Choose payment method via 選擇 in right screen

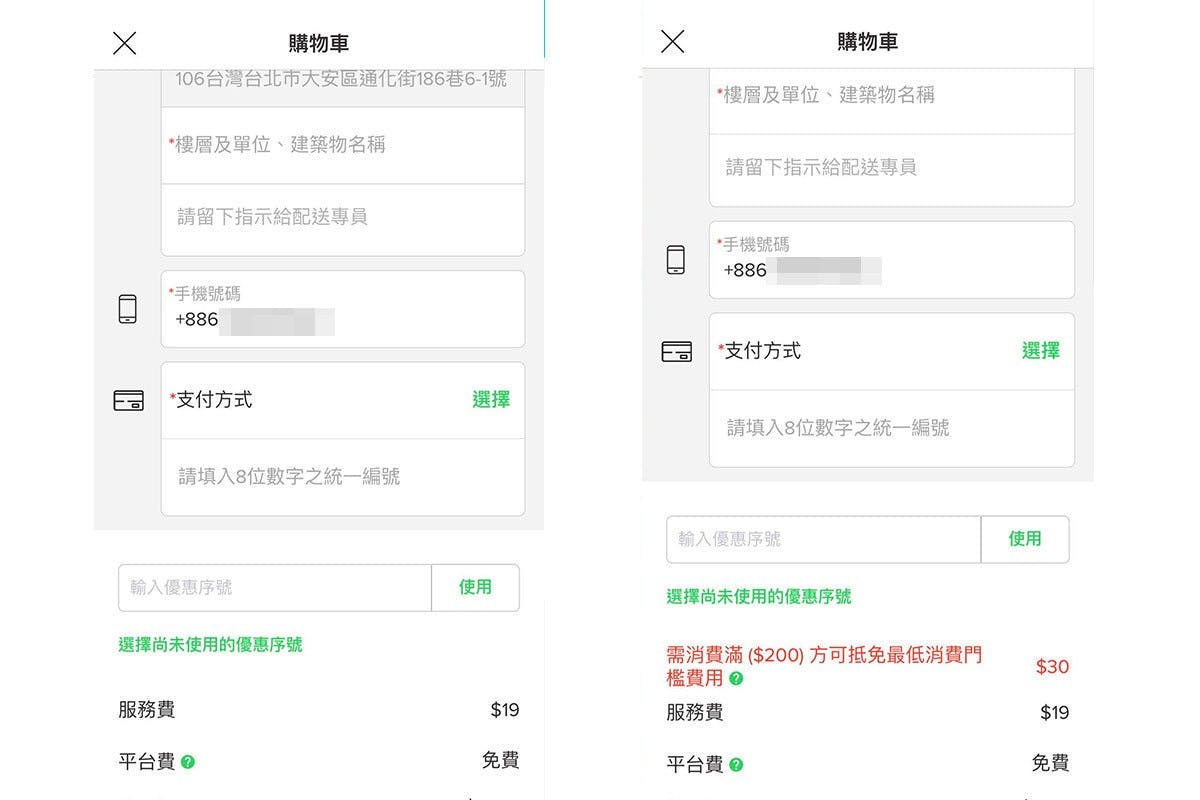click(x=1041, y=351)
